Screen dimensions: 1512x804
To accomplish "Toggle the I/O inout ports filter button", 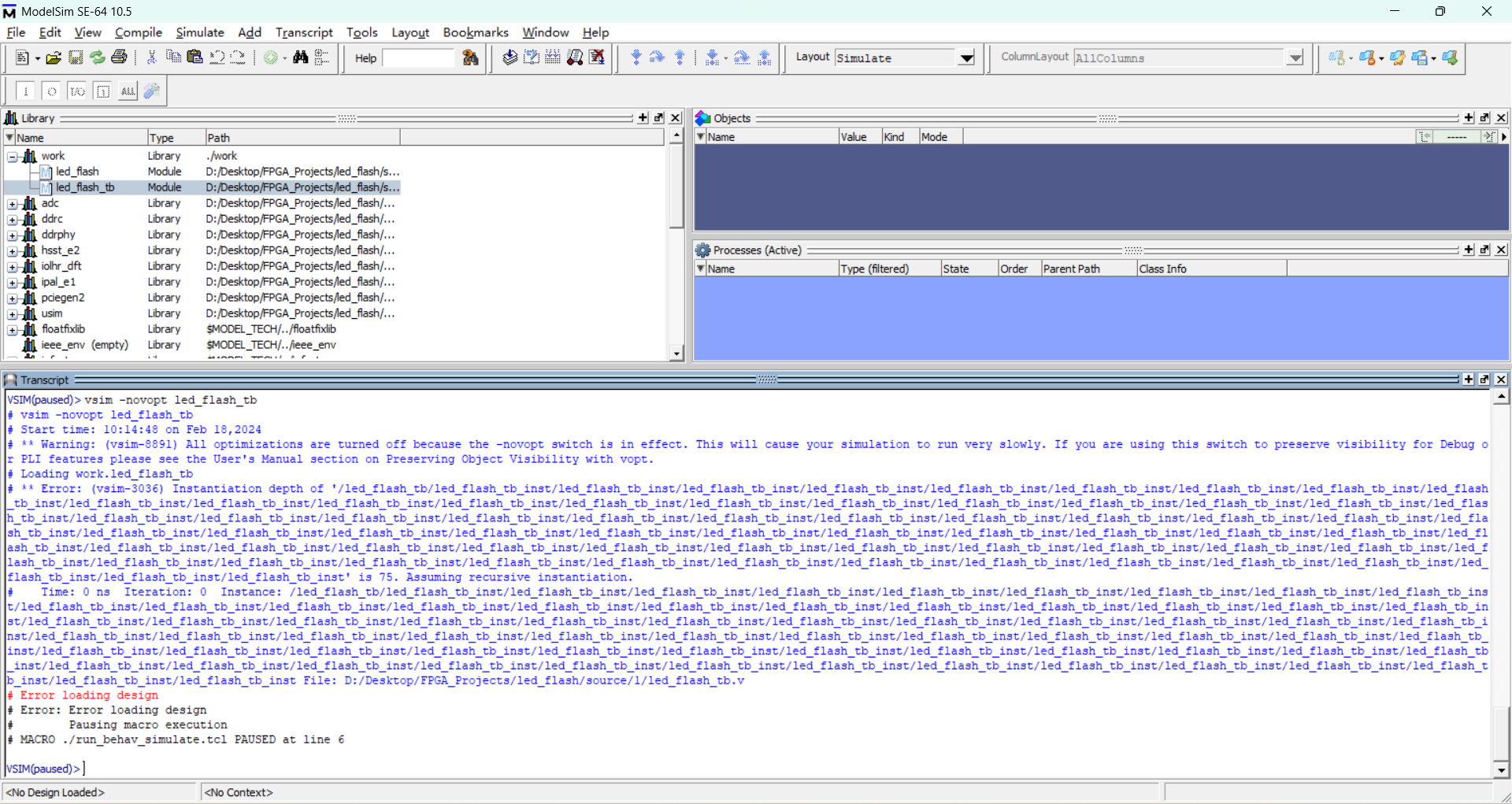I will [x=77, y=91].
